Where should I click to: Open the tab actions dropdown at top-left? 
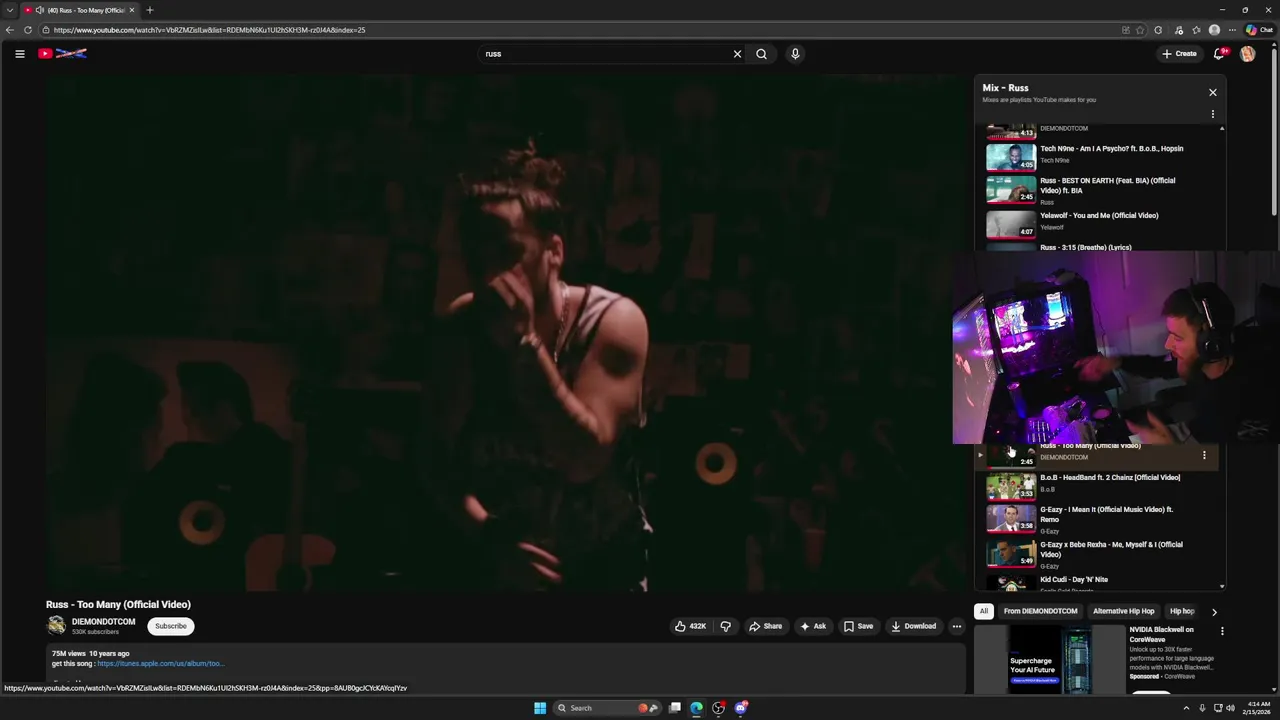[x=10, y=10]
